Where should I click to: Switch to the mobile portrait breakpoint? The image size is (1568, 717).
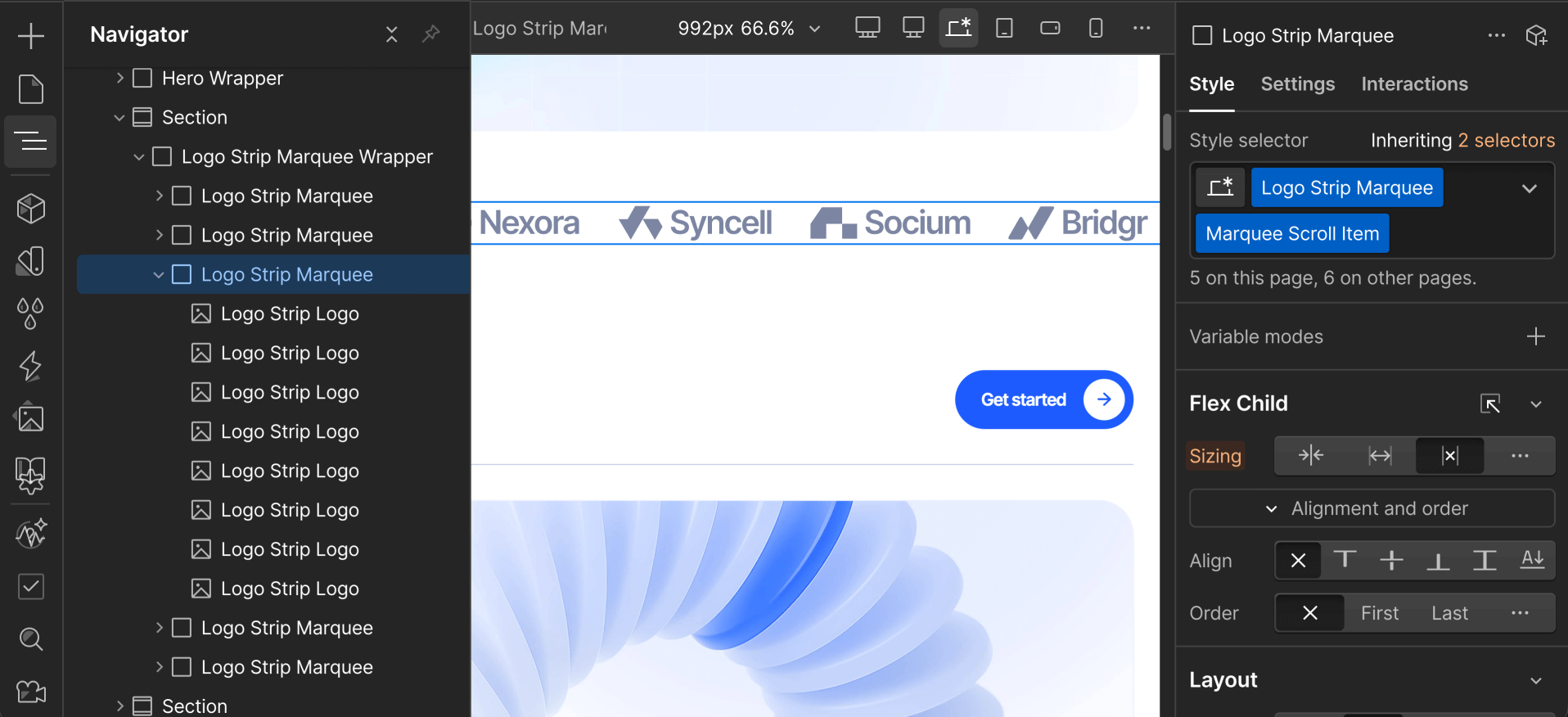[1096, 28]
